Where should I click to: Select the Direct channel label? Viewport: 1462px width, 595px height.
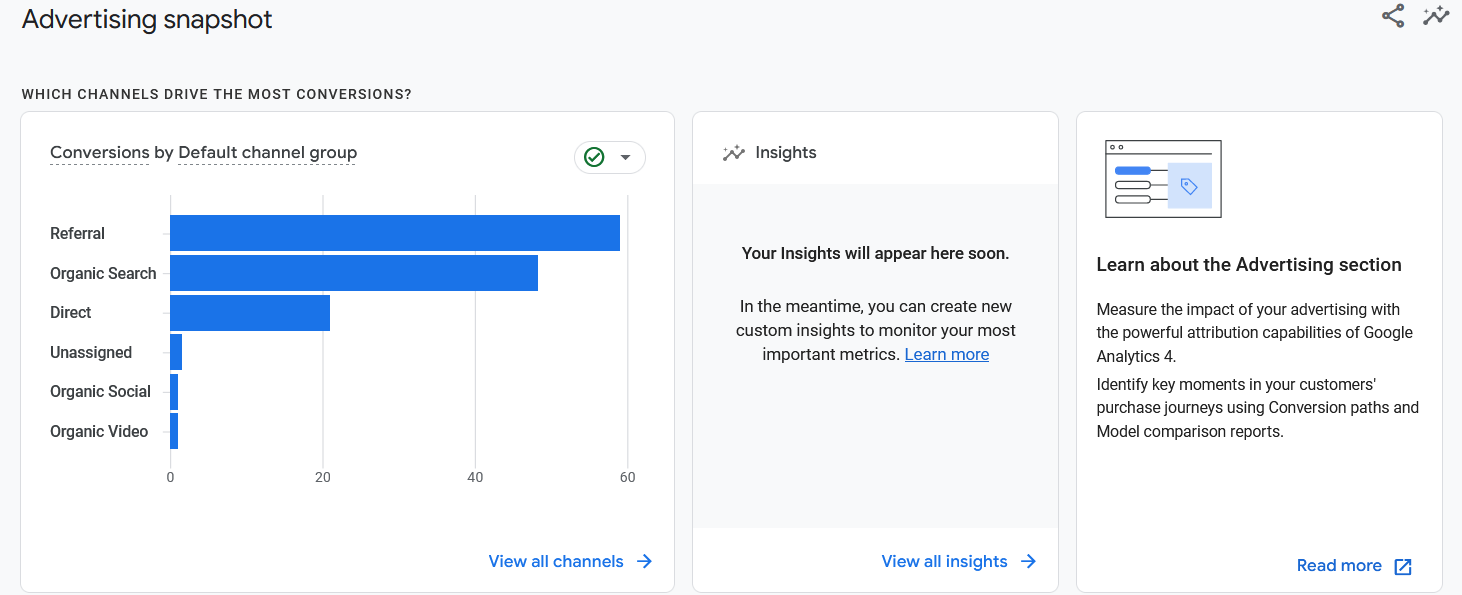pos(70,313)
